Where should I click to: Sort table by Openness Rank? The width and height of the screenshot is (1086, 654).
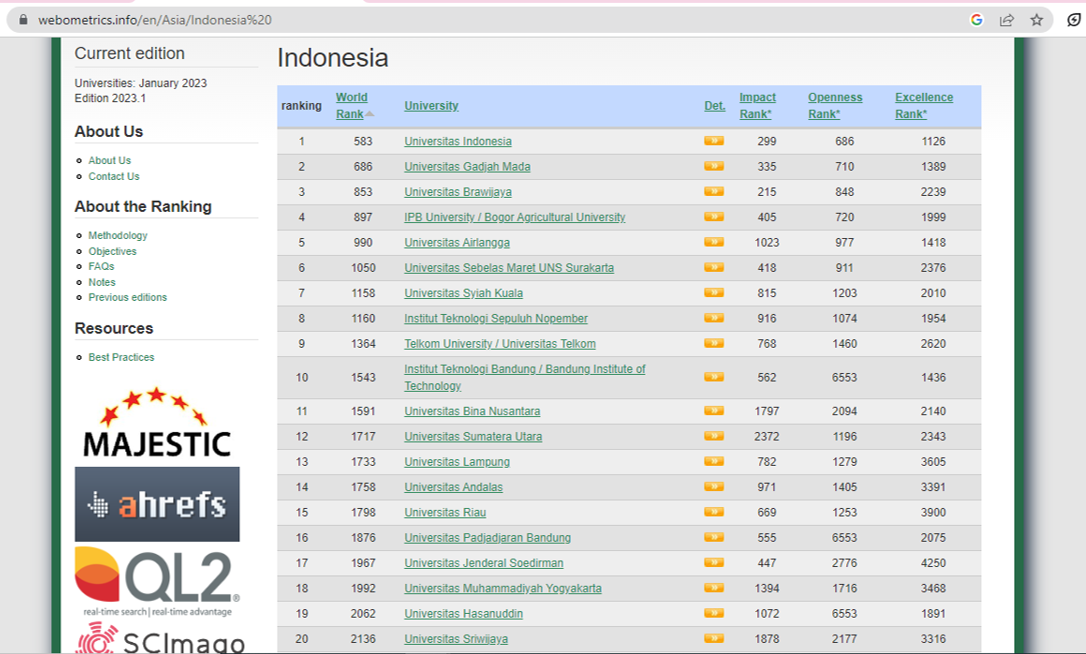click(835, 105)
